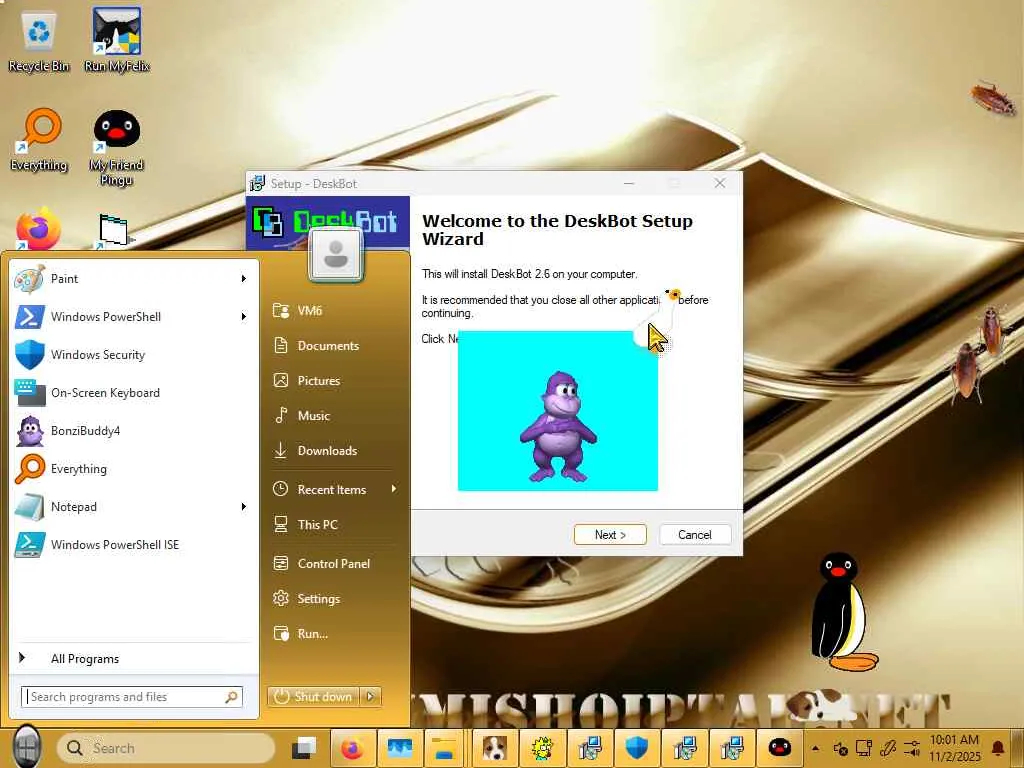Click the pen icon in system tray
The width and height of the screenshot is (1024, 768).
click(888, 748)
